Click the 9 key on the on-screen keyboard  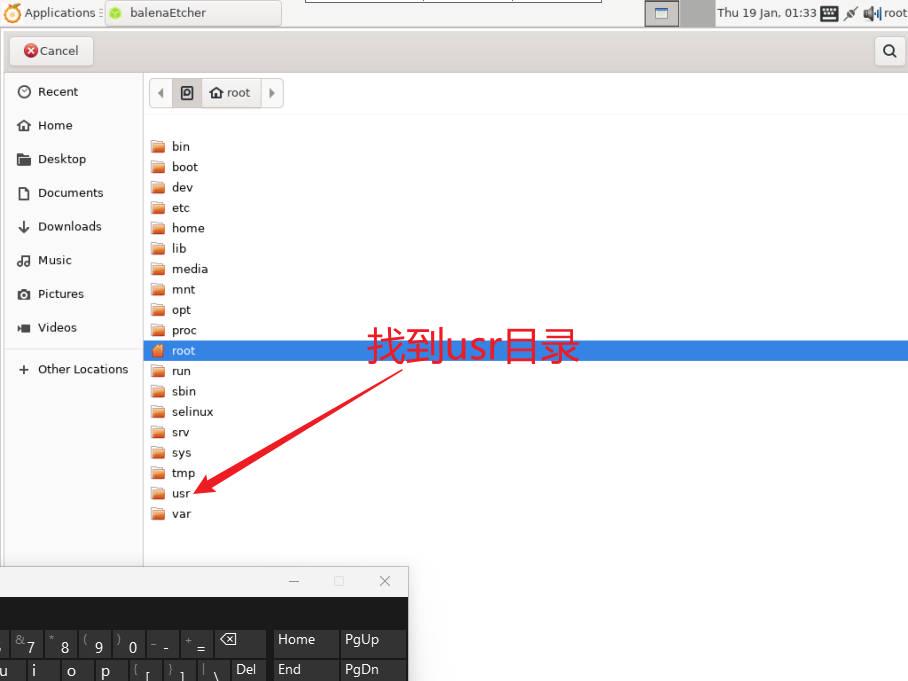(x=94, y=643)
